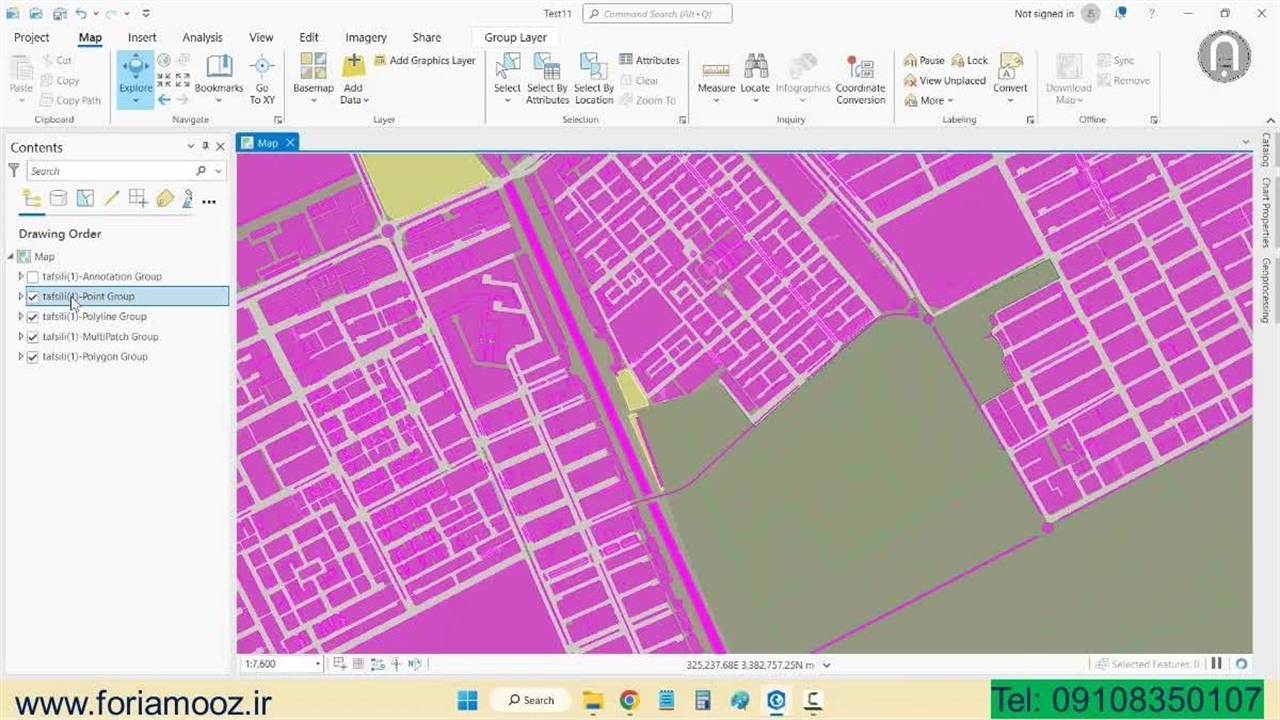Click the Add Graphics Layer button

(x=424, y=60)
